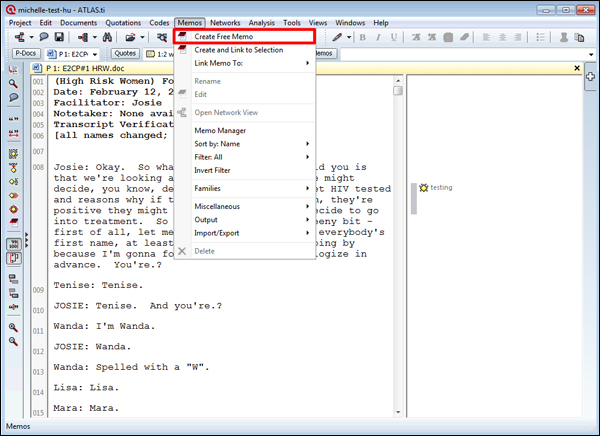This screenshot has width=600, height=436.
Task: Click the plus icon at right edge
Action: coord(592,78)
